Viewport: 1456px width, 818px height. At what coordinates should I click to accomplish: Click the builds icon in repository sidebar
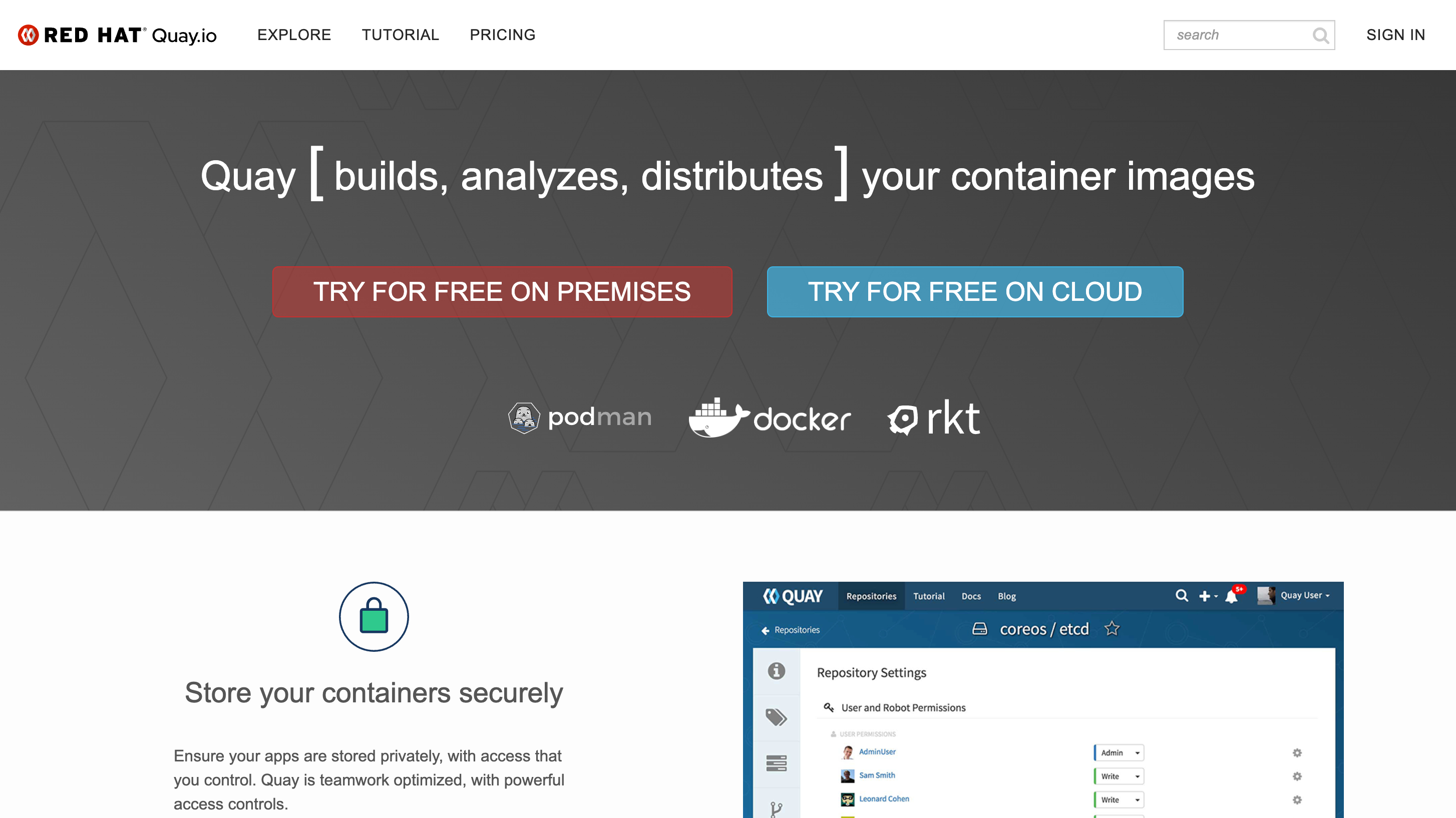click(777, 762)
